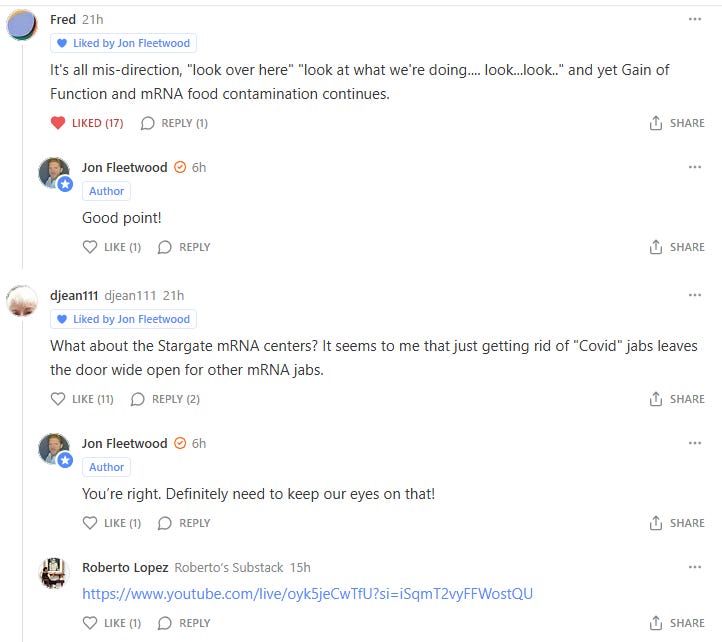
Task: Open more options for Fred's comment
Action: coord(694,19)
